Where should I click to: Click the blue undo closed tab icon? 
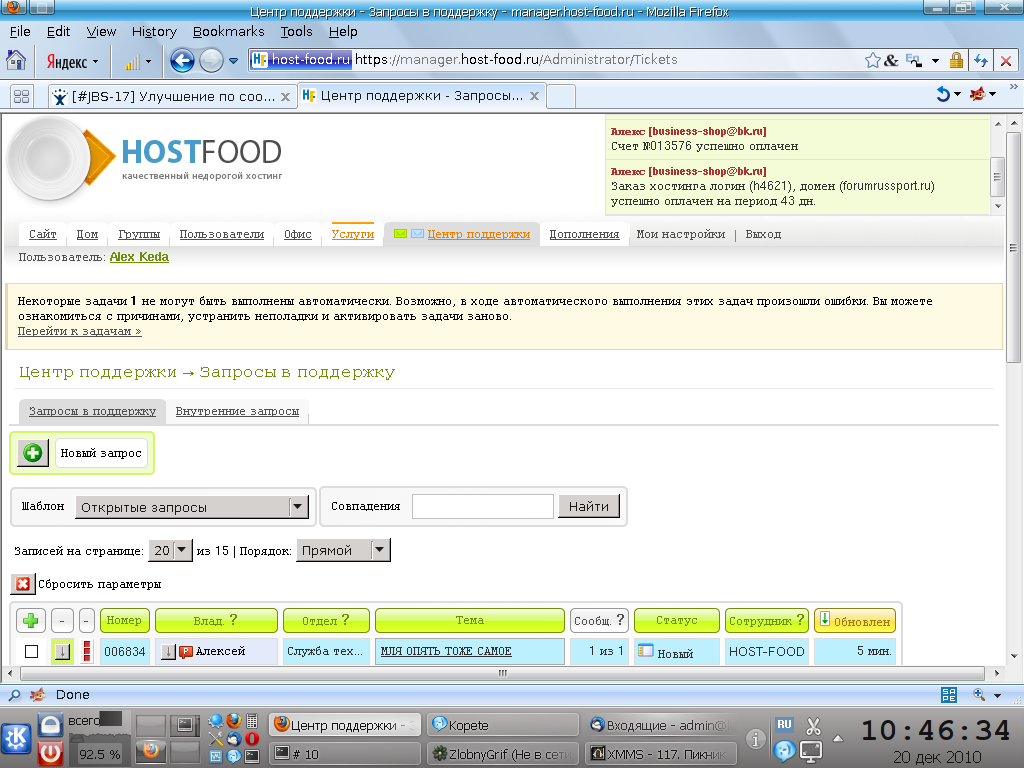pos(943,95)
